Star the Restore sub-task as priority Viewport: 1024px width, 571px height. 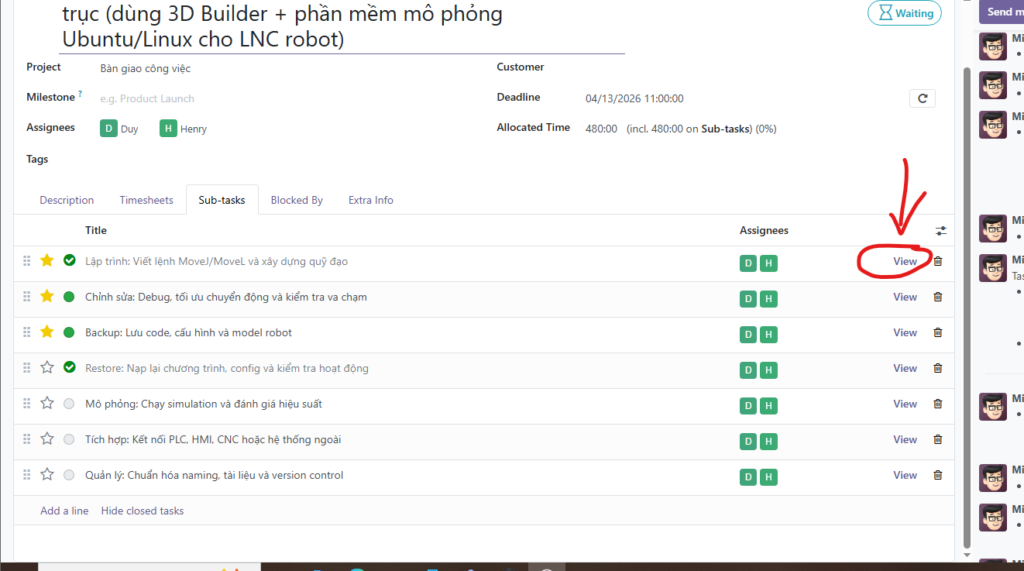47,368
